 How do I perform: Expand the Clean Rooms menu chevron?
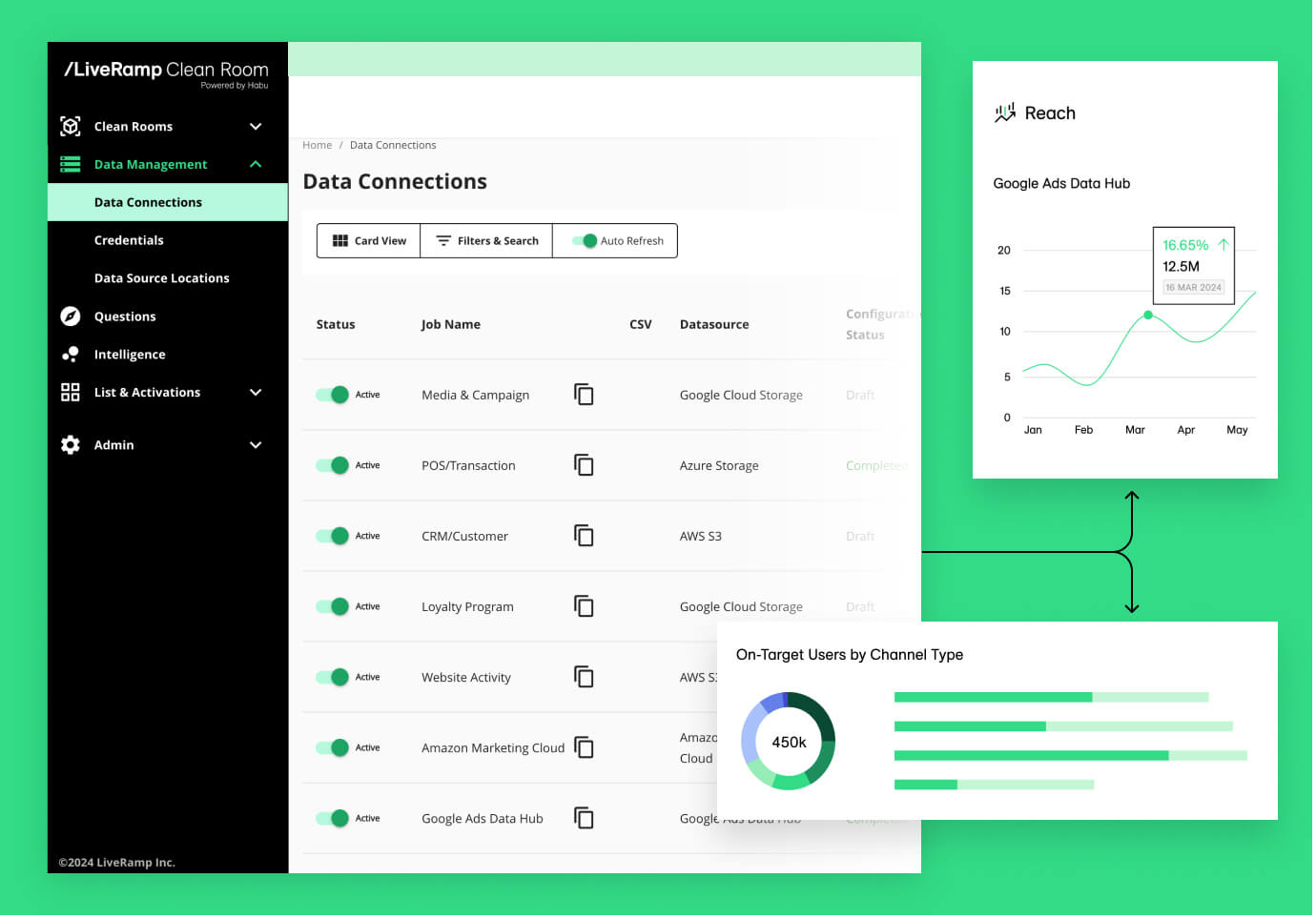(256, 127)
